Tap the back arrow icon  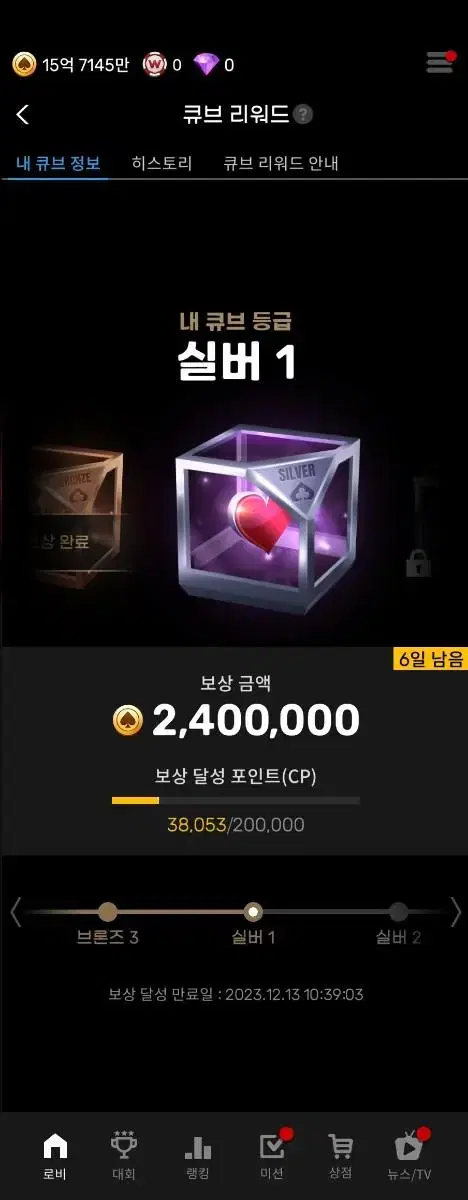point(23,115)
